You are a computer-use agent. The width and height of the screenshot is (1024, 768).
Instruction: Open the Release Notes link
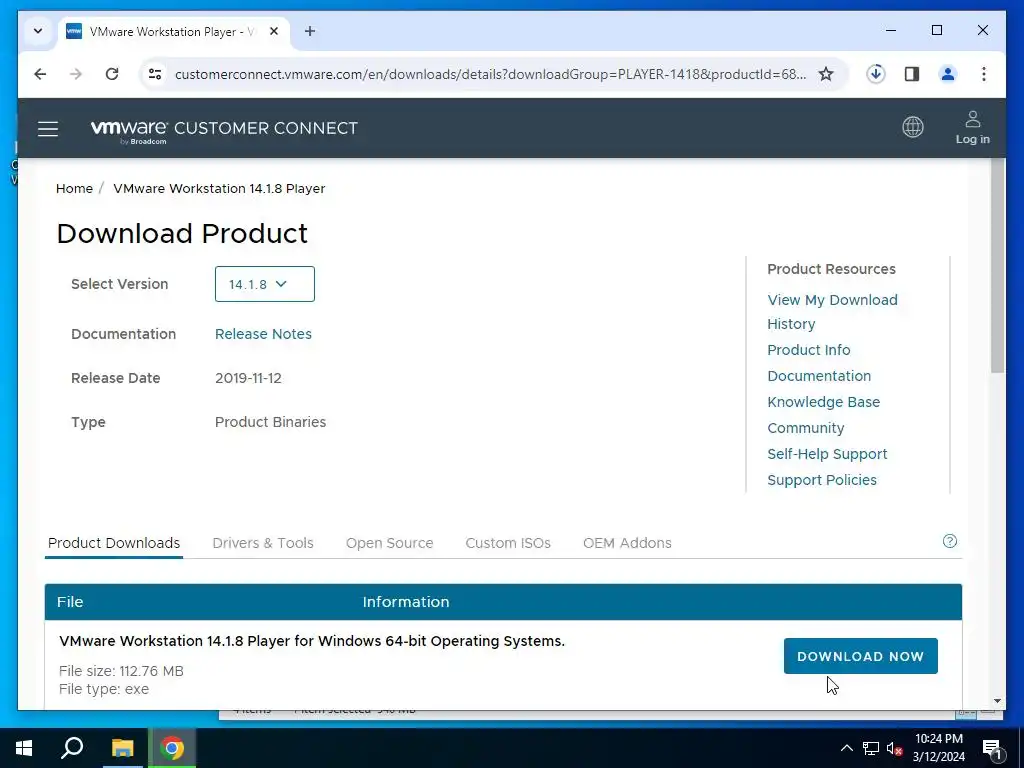pos(263,334)
